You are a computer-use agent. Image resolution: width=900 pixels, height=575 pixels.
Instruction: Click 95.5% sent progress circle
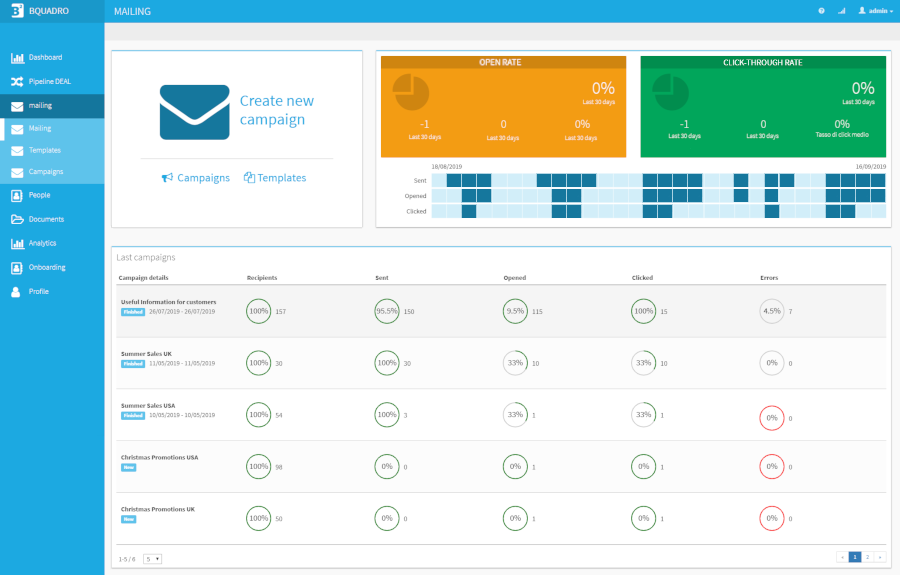pyautogui.click(x=387, y=311)
